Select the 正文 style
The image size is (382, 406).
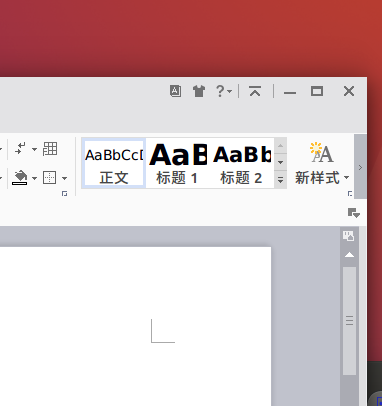point(114,163)
